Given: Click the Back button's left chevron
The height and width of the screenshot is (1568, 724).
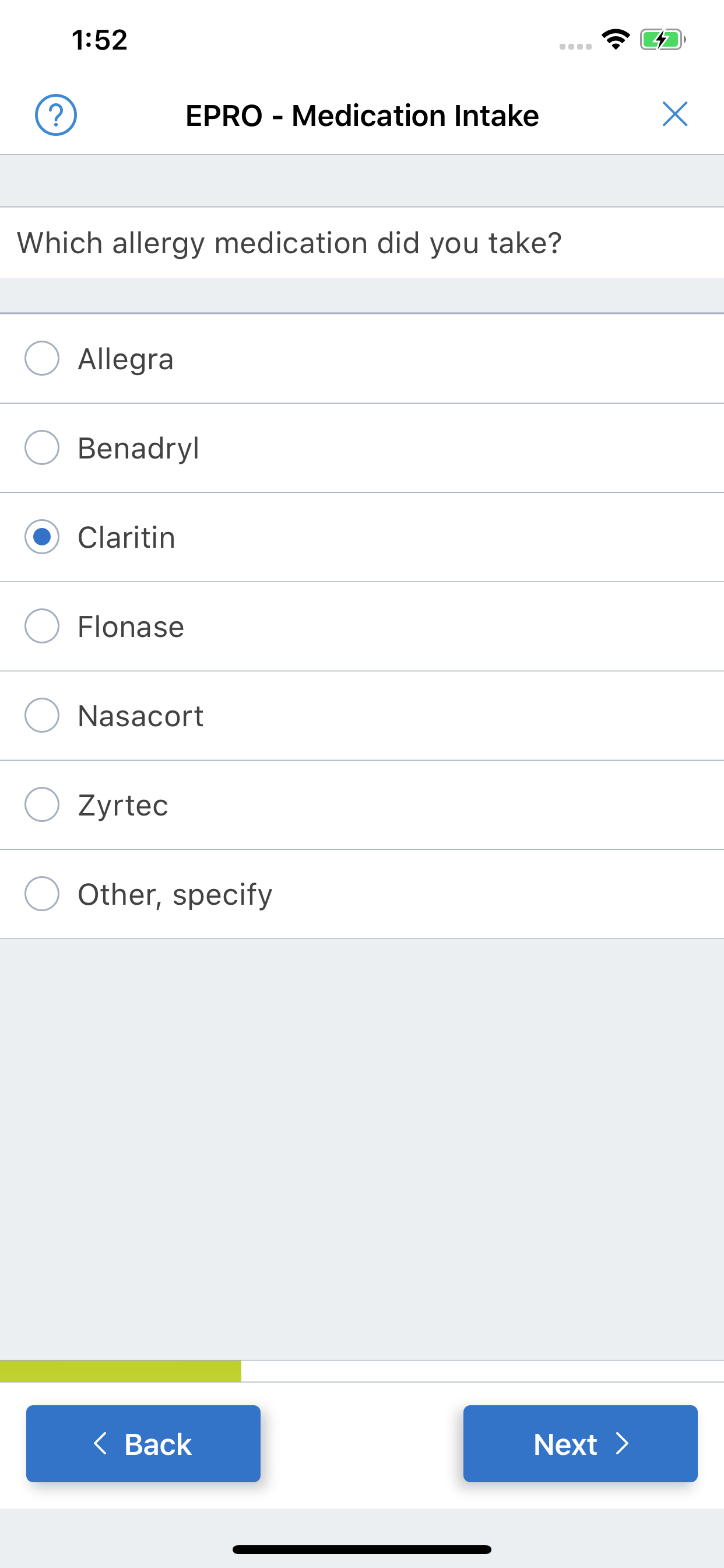Looking at the screenshot, I should pos(100,1444).
